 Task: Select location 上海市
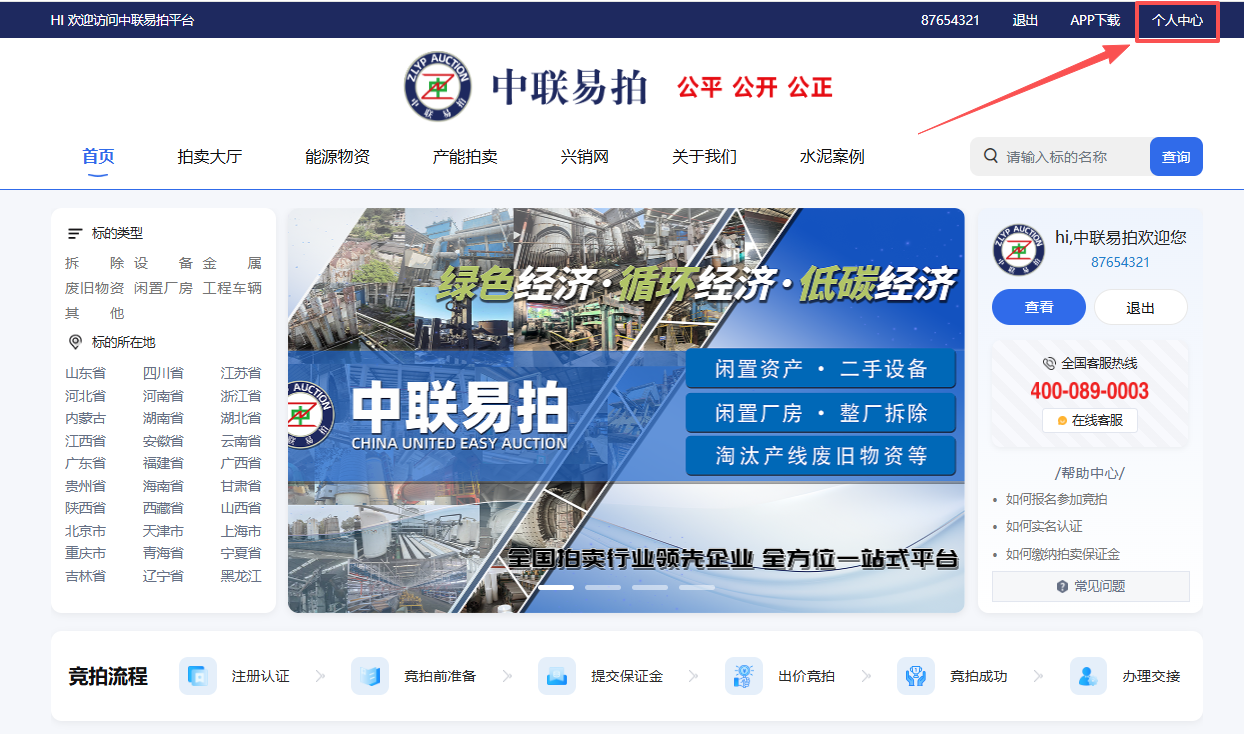pyautogui.click(x=241, y=531)
